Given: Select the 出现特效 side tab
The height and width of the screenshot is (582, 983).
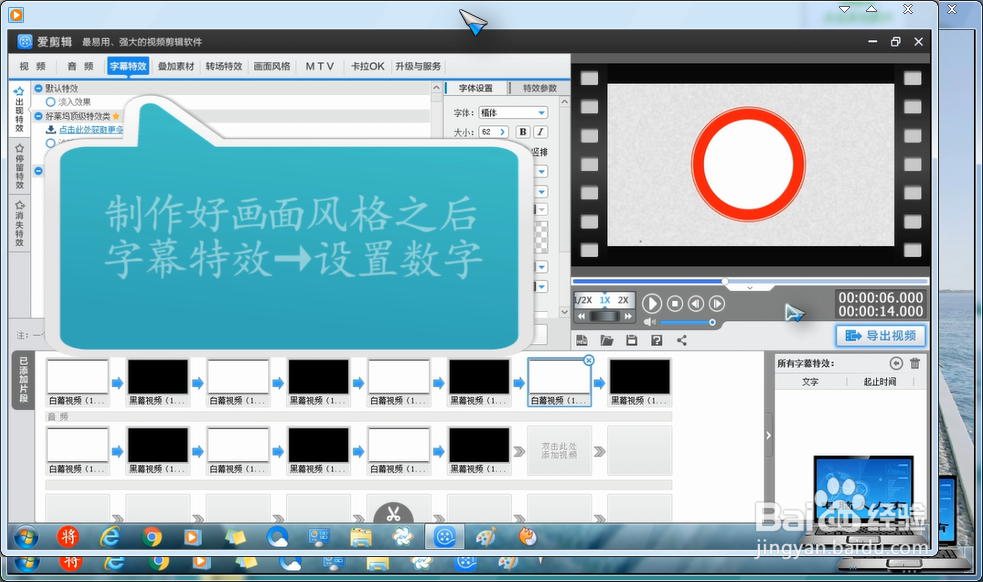Looking at the screenshot, I should click(x=19, y=110).
